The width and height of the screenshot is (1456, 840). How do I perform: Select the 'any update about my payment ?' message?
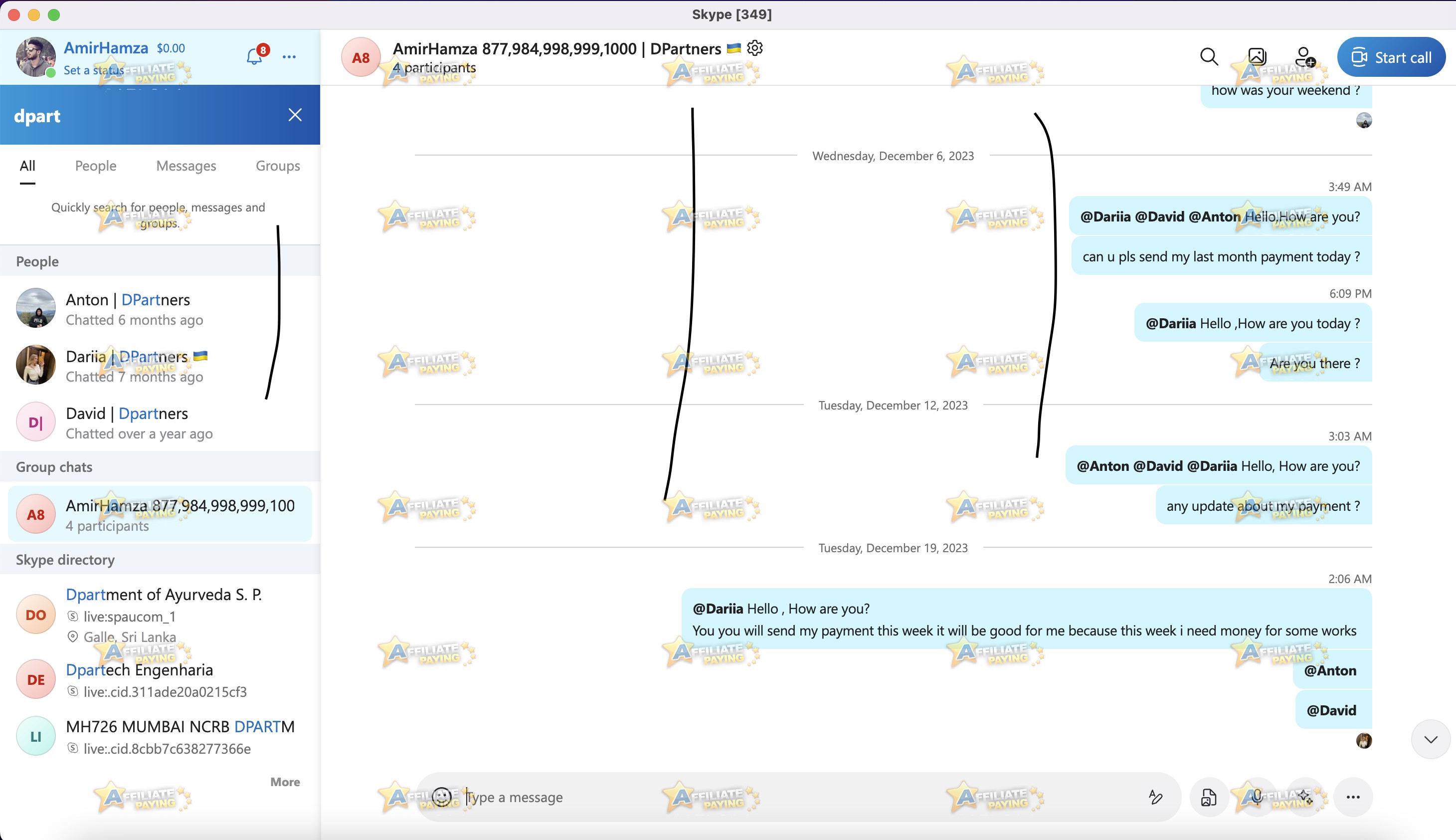pos(1264,506)
